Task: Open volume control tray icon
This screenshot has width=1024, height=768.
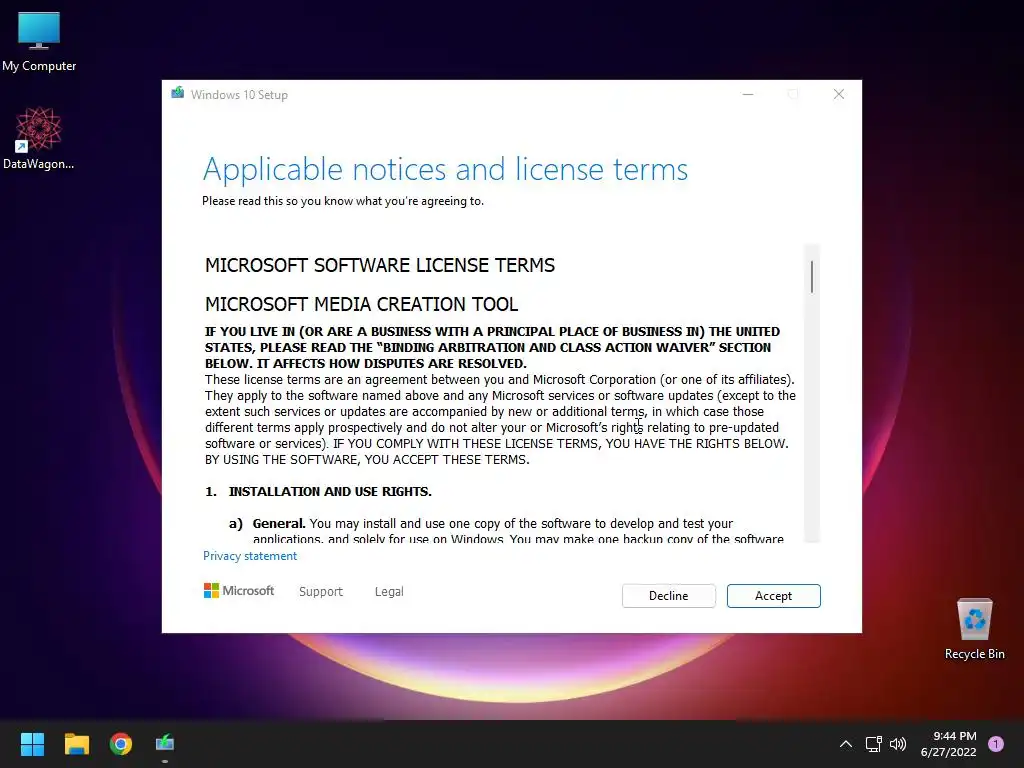Action: [898, 744]
